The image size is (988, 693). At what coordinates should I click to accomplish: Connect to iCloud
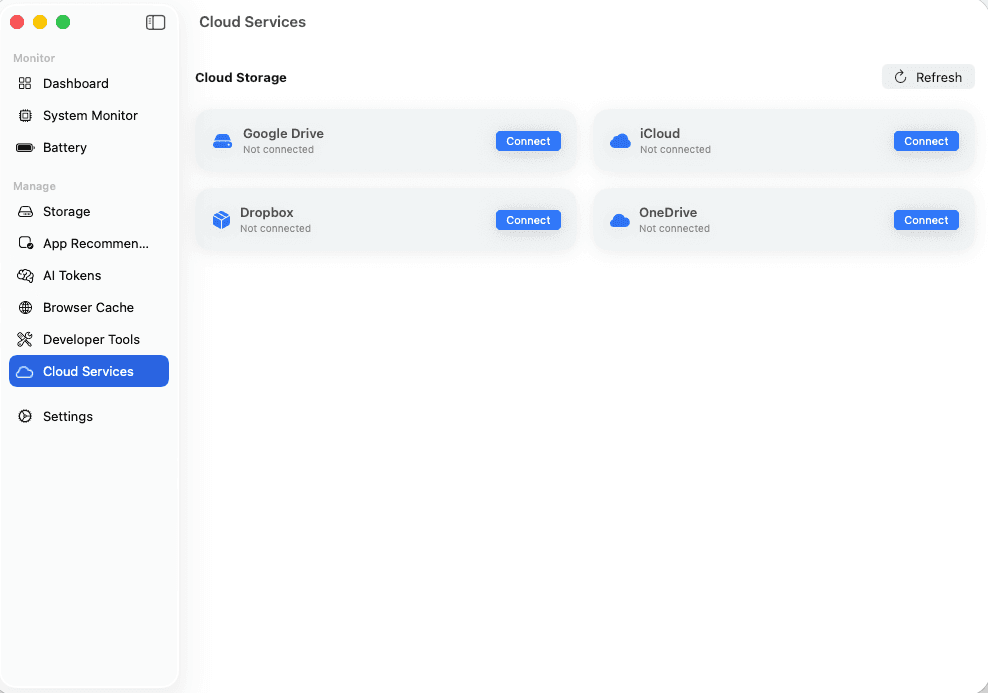(x=926, y=141)
